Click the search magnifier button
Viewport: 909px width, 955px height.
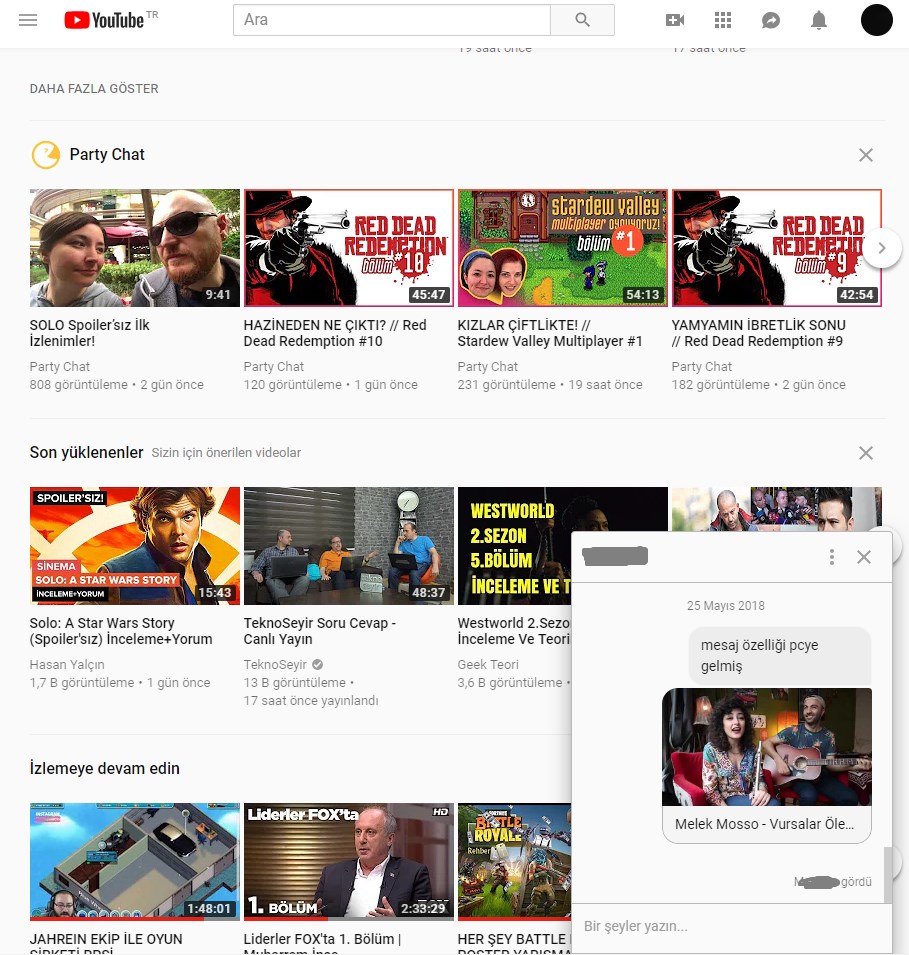pos(582,20)
